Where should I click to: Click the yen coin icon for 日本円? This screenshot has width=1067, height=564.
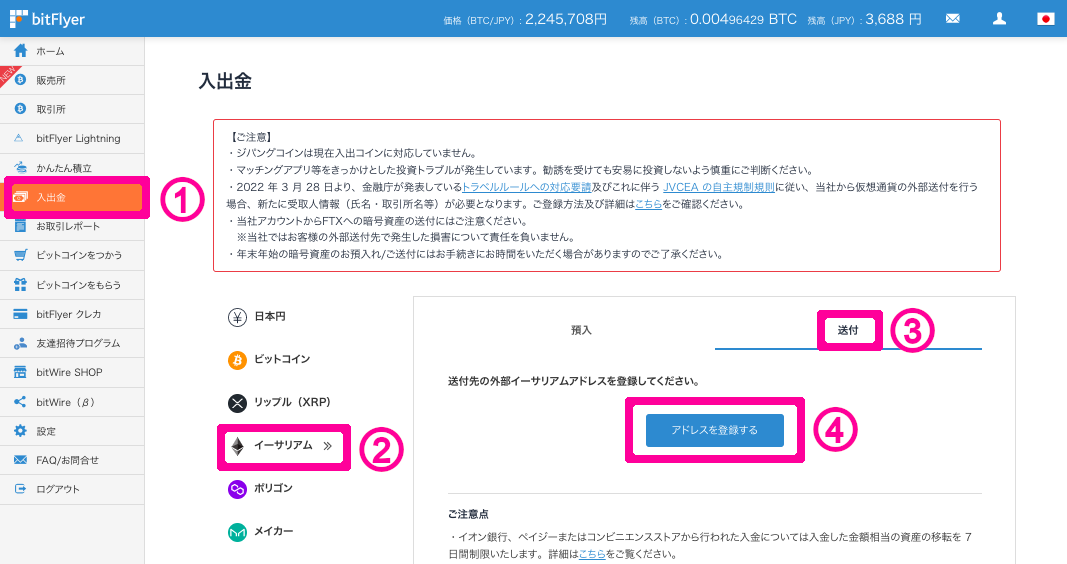tap(237, 317)
